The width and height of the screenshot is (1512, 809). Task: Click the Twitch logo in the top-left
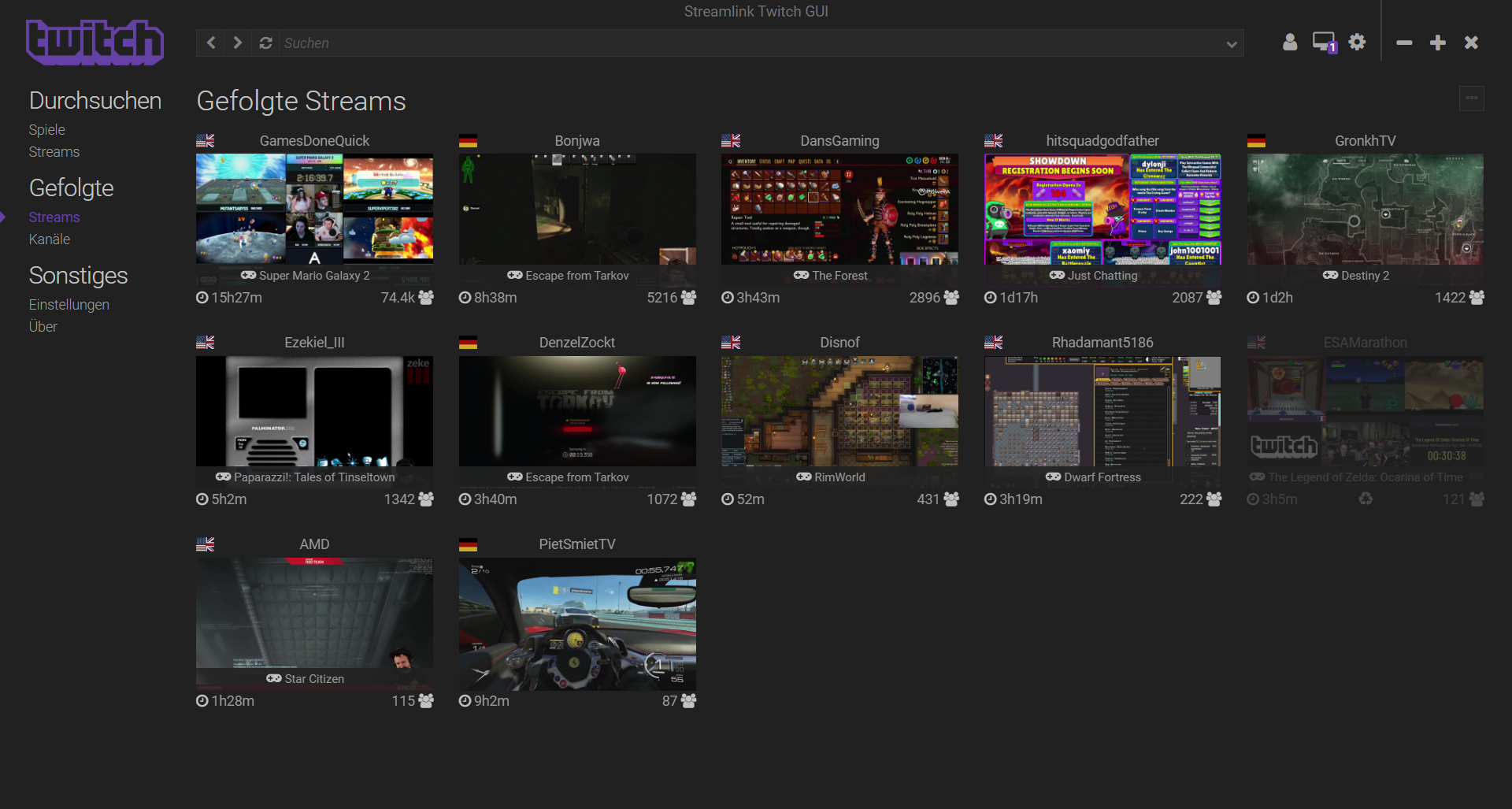[94, 42]
